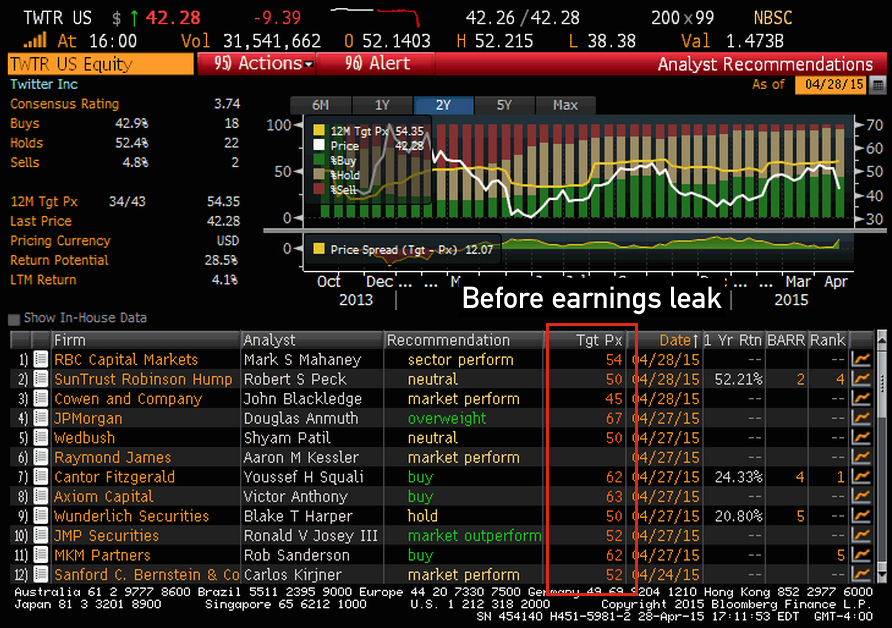Click the Price Spread legend swatch
The width and height of the screenshot is (892, 628).
[319, 249]
